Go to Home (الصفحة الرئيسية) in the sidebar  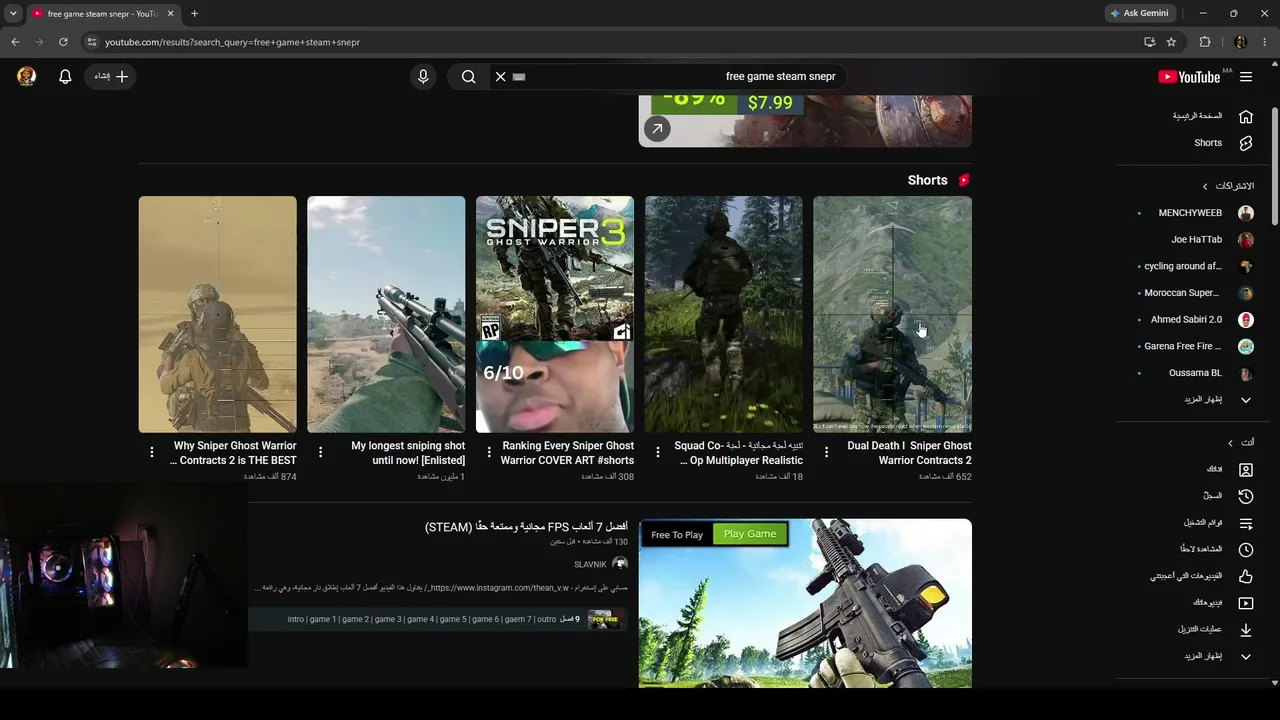coord(1198,116)
